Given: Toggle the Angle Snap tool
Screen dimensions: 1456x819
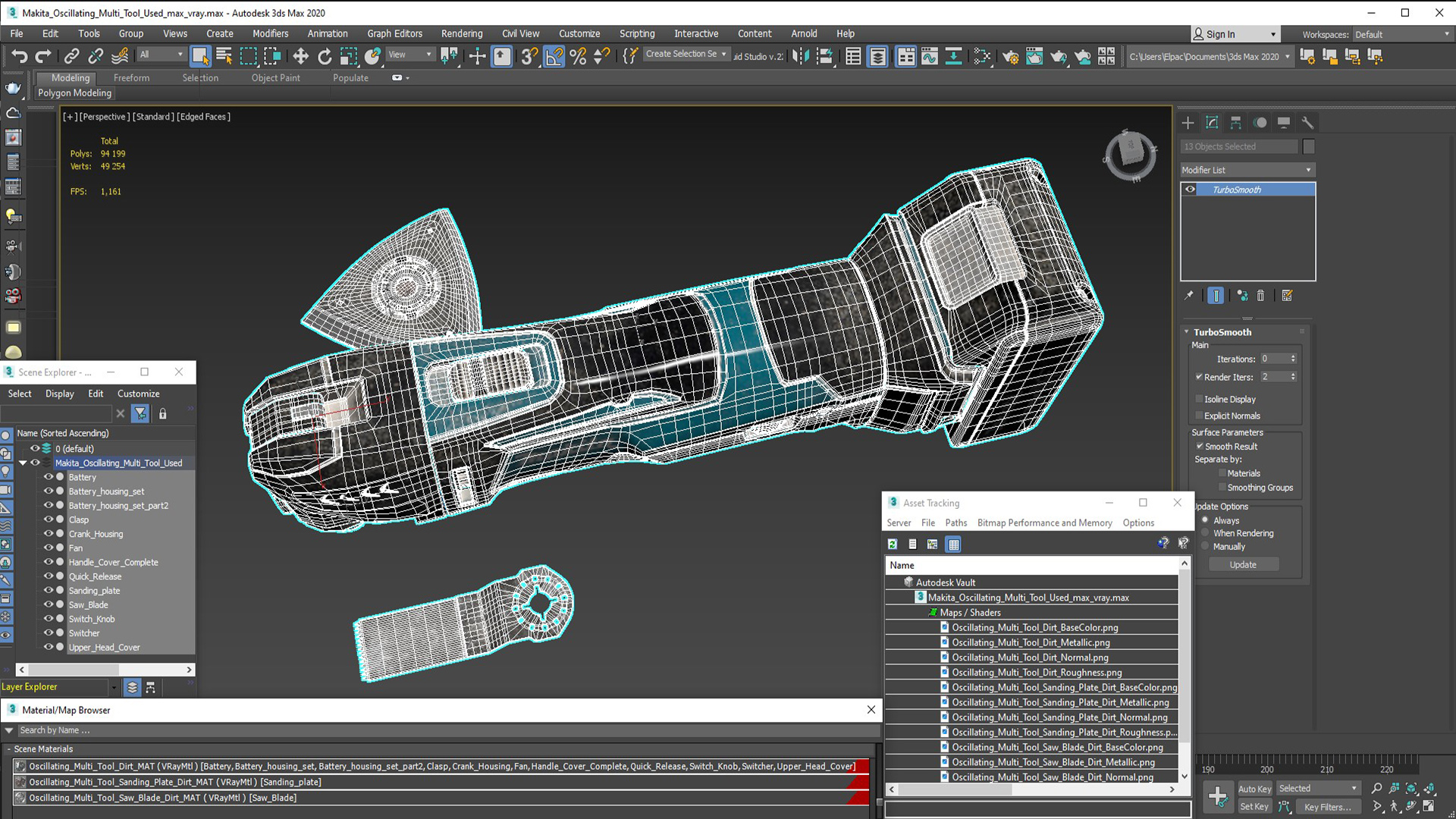Looking at the screenshot, I should pyautogui.click(x=554, y=56).
